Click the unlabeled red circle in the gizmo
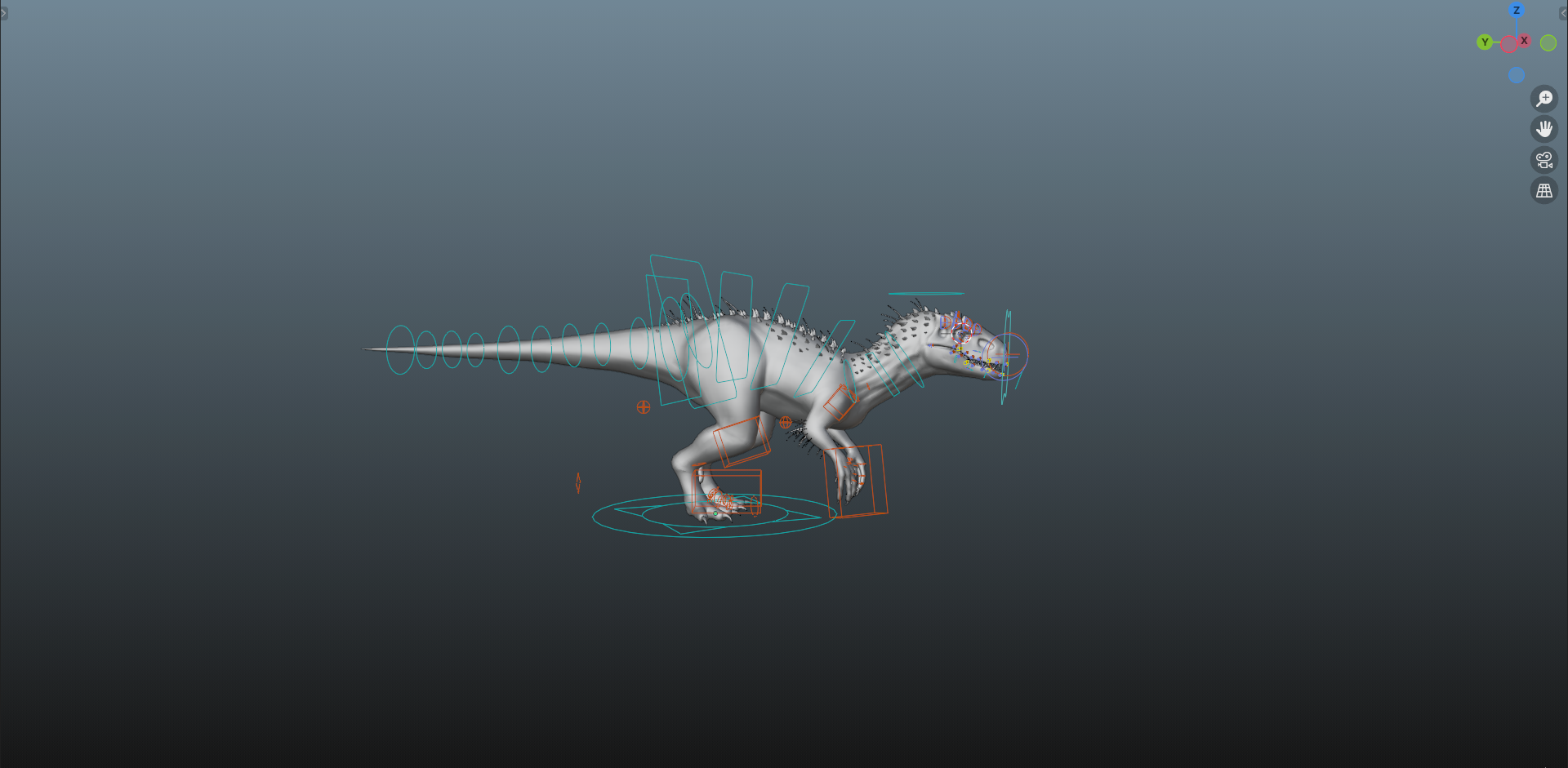1568x768 pixels. [1509, 45]
